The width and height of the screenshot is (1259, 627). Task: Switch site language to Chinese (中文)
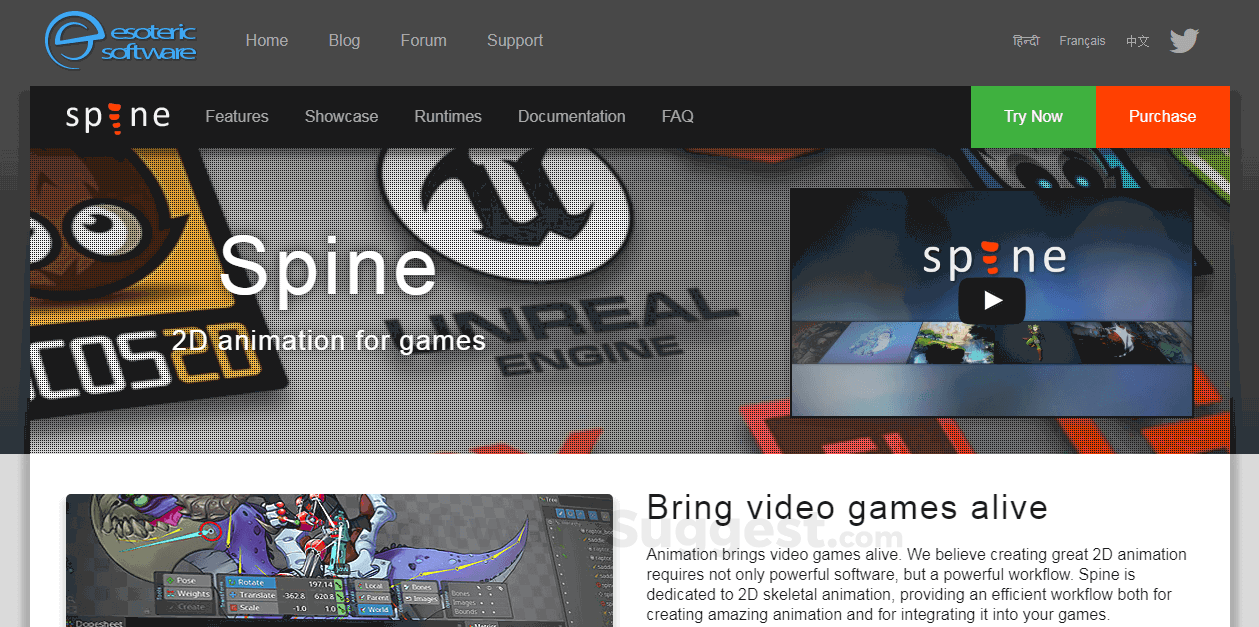tap(1138, 41)
